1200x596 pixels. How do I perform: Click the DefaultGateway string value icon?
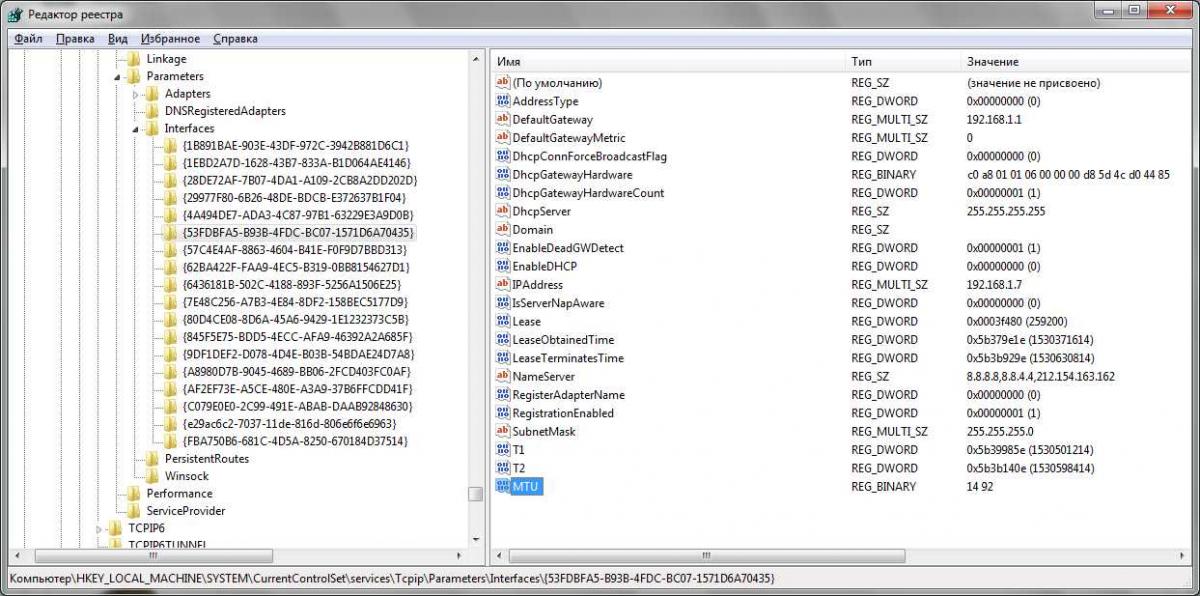click(503, 119)
